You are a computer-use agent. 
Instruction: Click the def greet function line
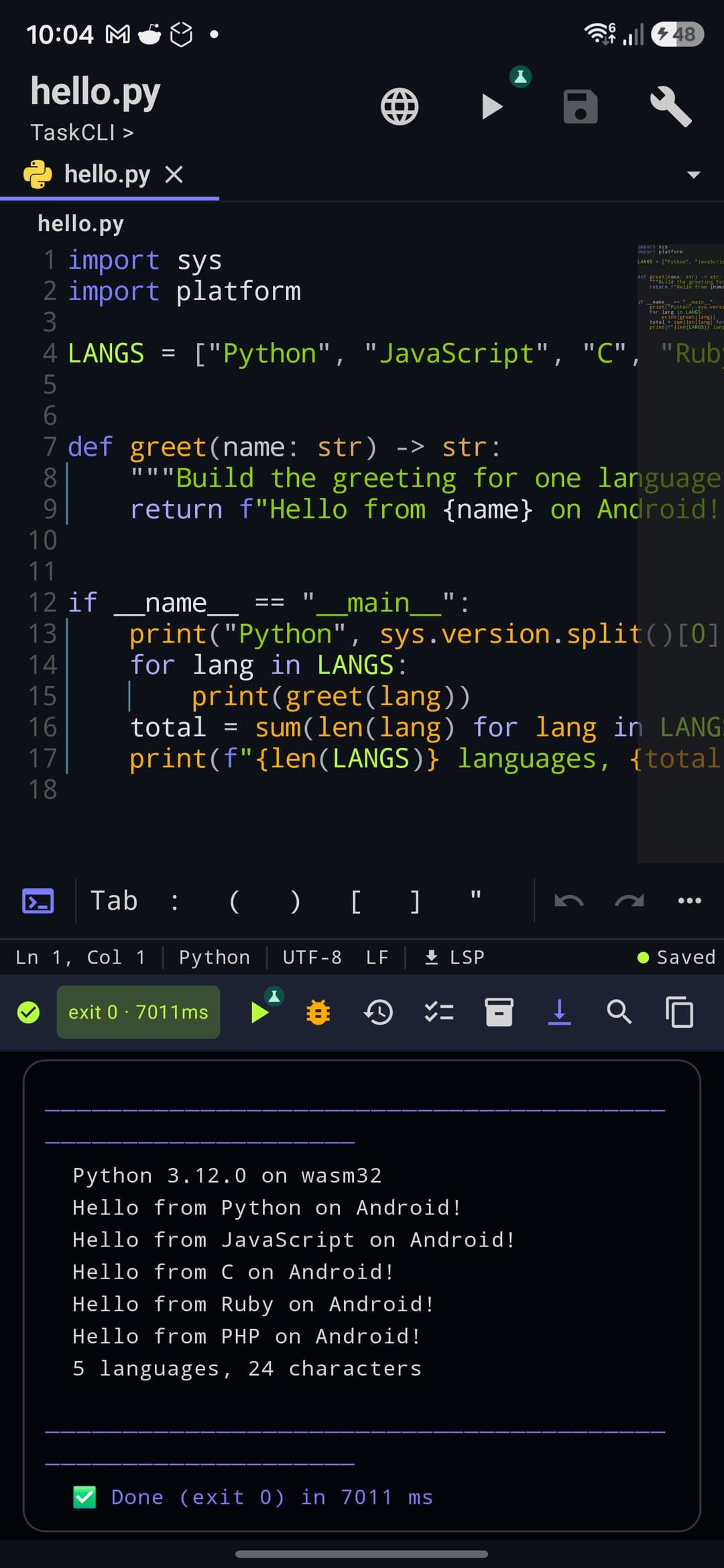(x=284, y=447)
